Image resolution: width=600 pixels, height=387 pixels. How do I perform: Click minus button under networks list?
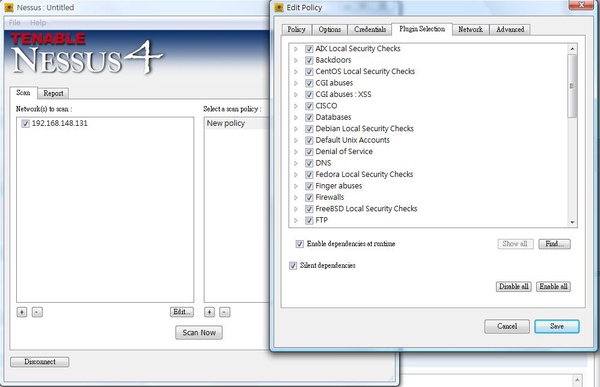tap(37, 312)
